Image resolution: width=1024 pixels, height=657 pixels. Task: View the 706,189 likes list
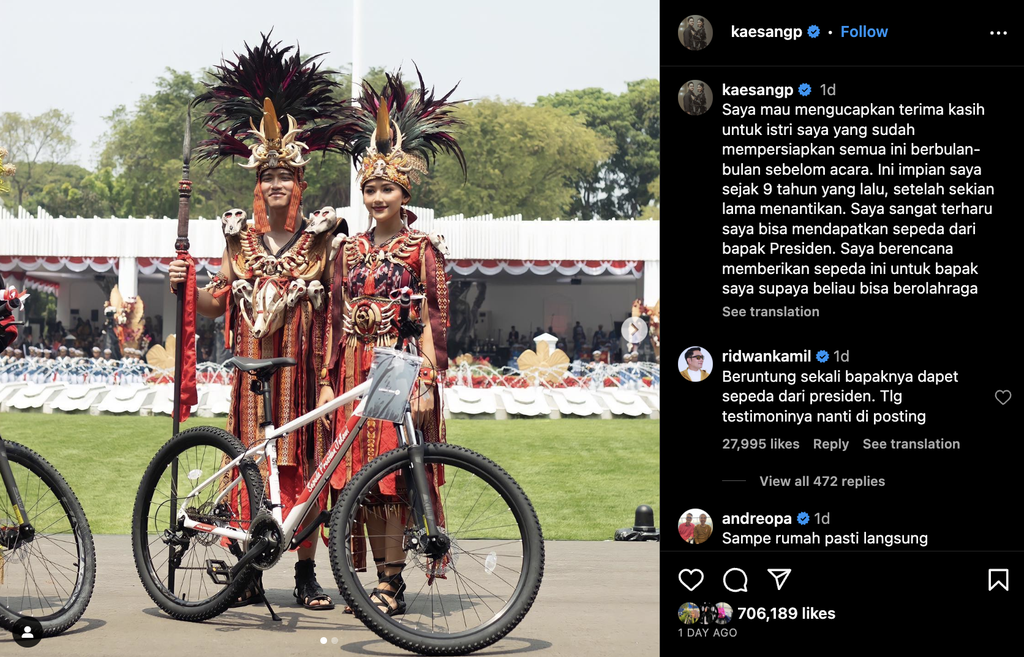786,613
